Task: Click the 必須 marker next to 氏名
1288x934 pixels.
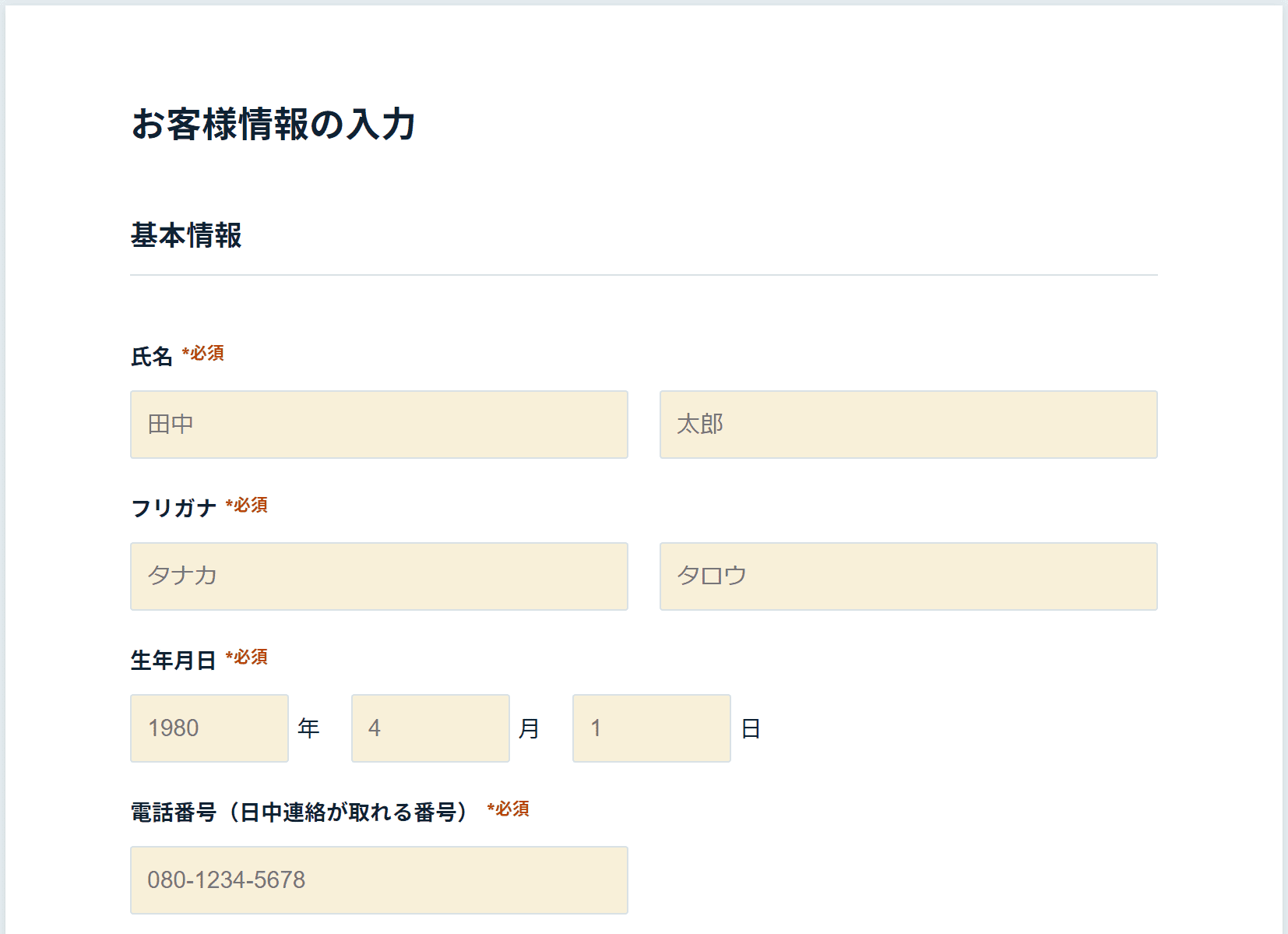Action: tap(203, 354)
